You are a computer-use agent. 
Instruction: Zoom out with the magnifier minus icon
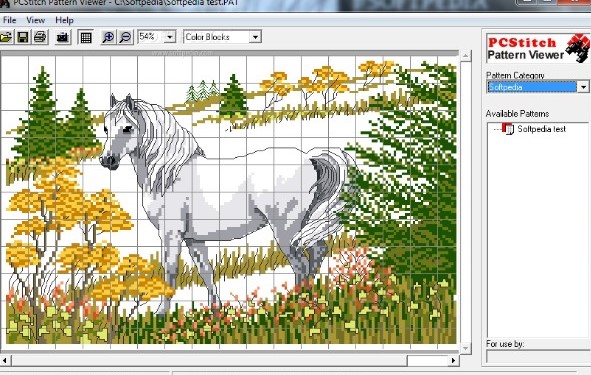[126, 37]
